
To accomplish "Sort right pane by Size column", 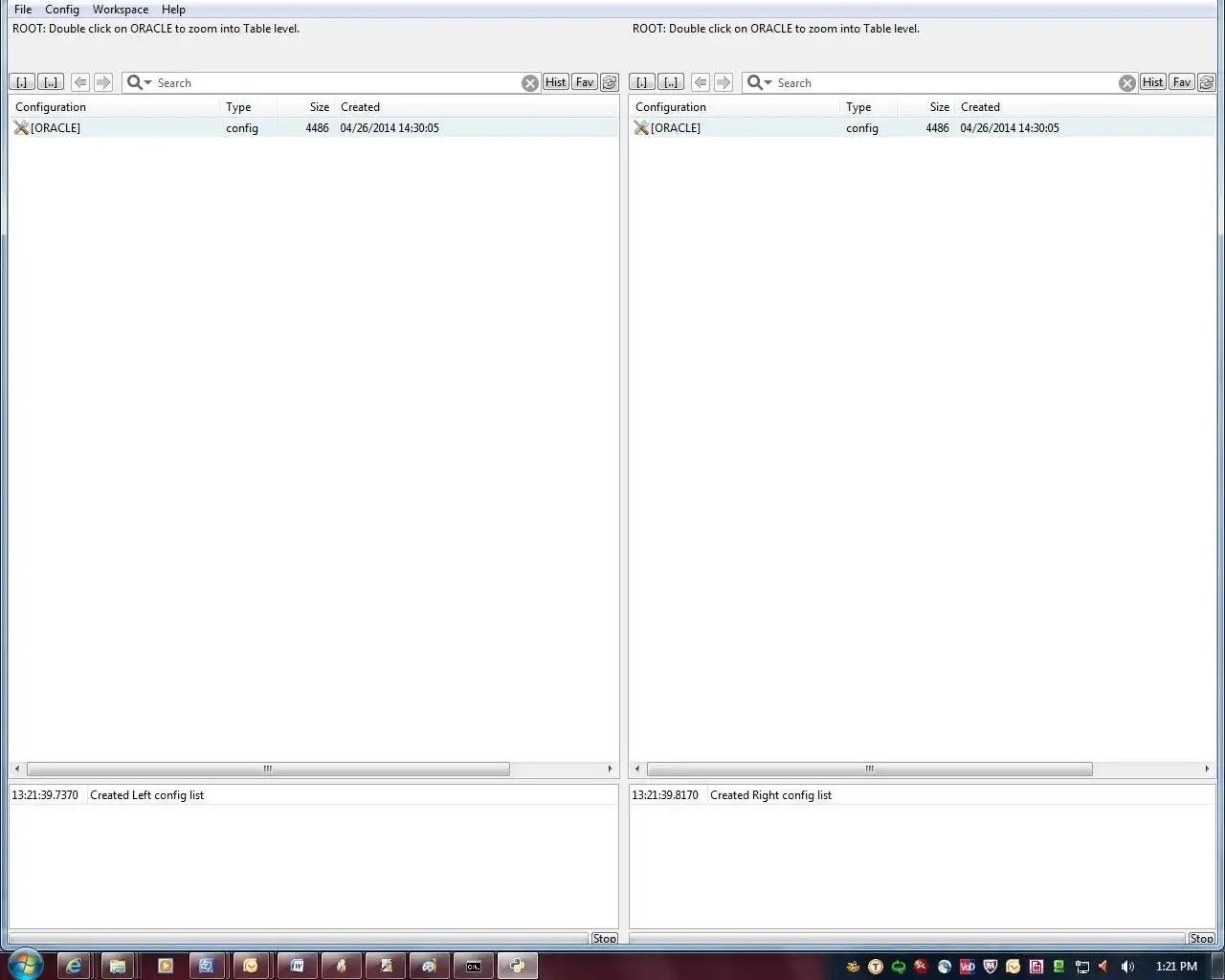I will (x=925, y=107).
